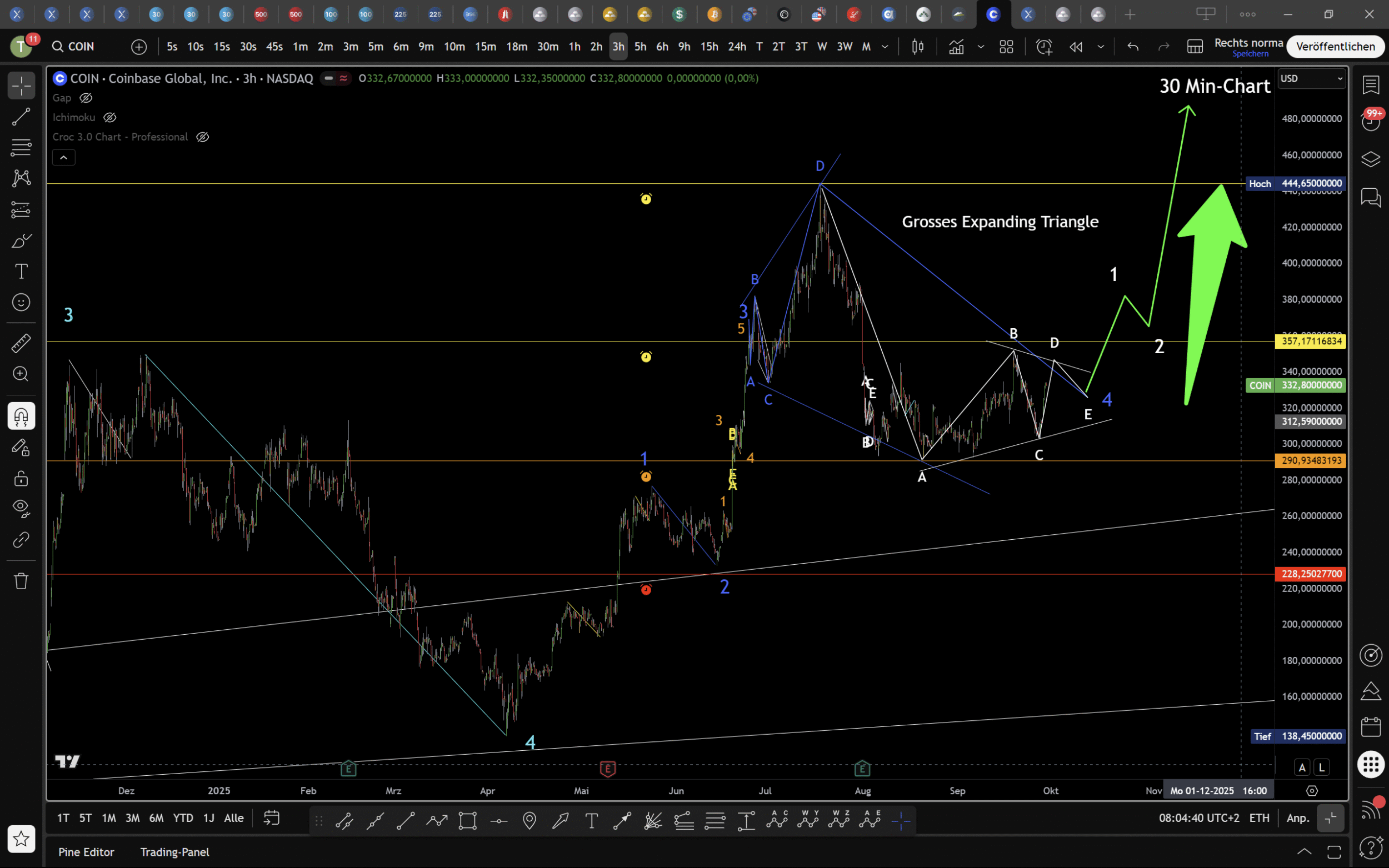Expand more timeframes dropdown chevron
The image size is (1389, 868).
[x=885, y=47]
